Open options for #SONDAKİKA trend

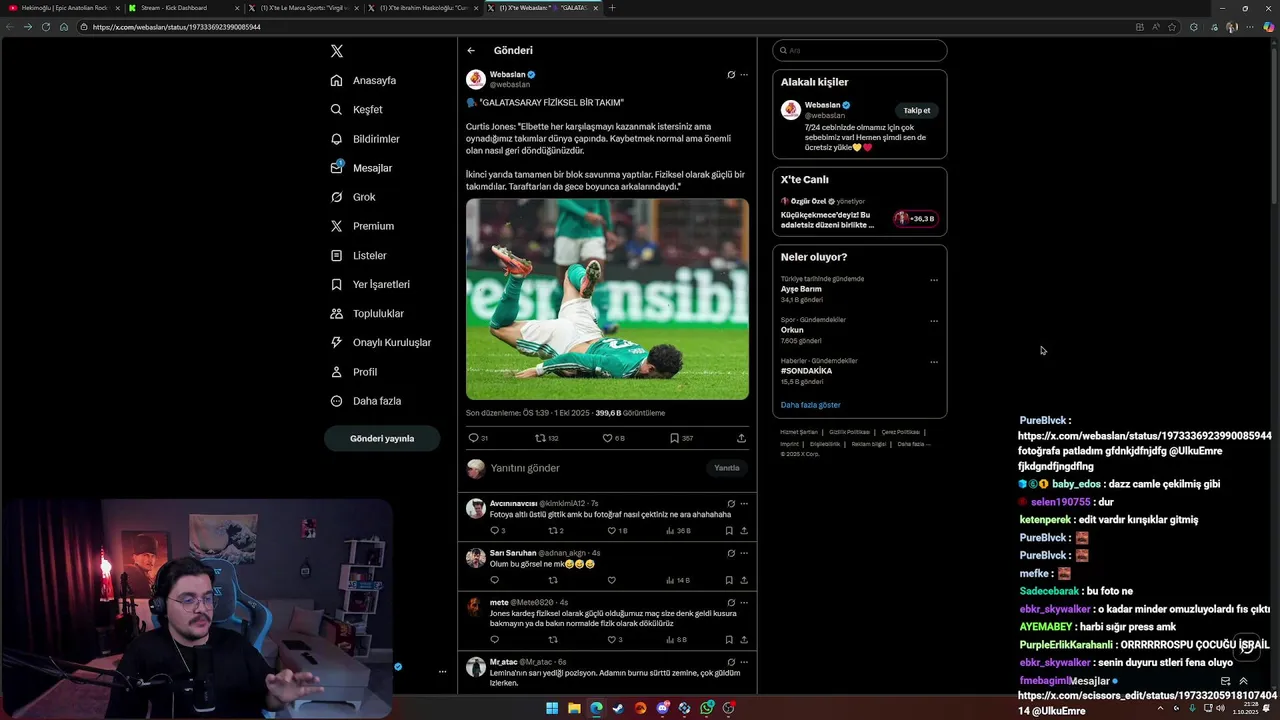coord(934,362)
